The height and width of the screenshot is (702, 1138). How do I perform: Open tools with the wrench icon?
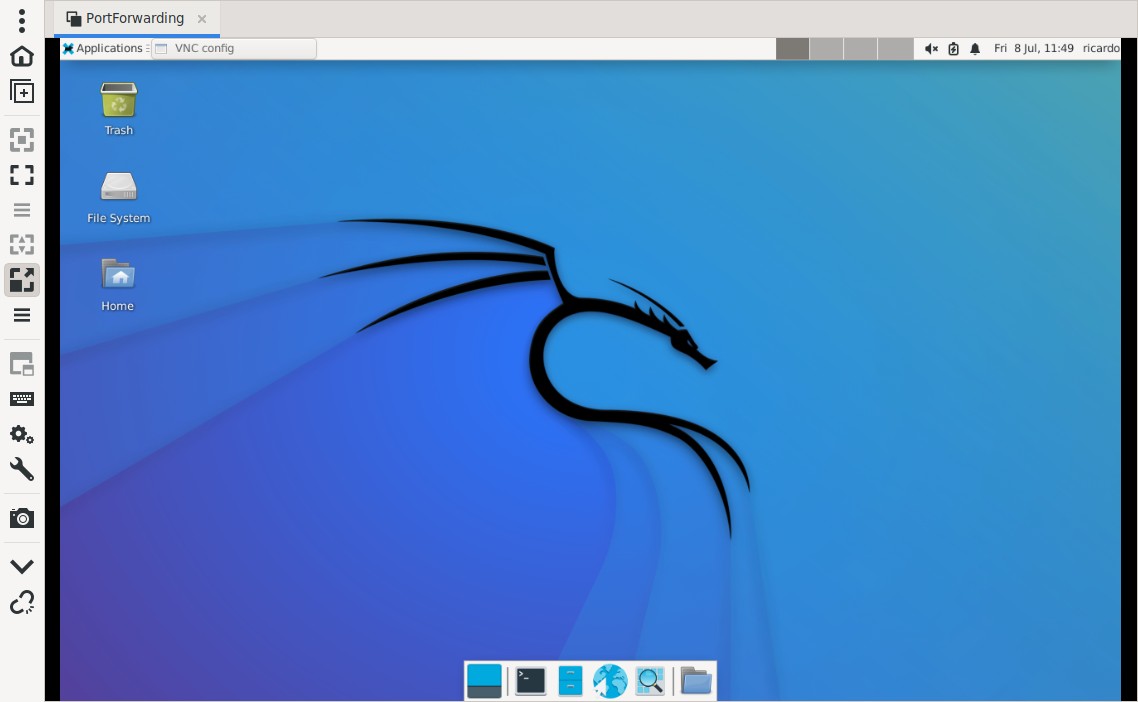coord(22,469)
